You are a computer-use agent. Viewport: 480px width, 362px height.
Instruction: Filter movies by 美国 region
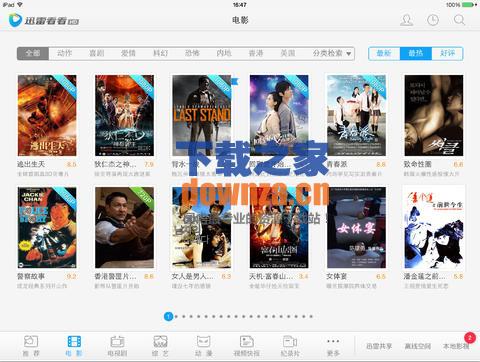[x=288, y=53]
